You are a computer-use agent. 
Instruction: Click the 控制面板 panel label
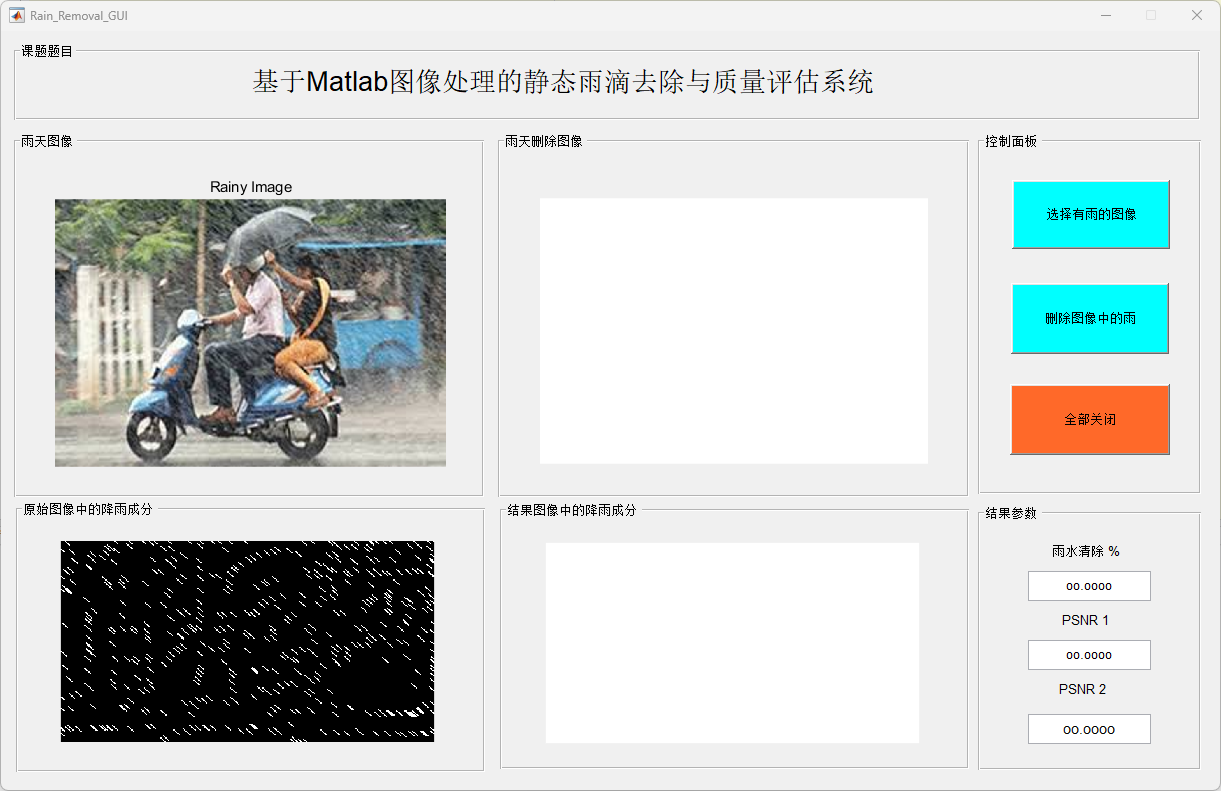coord(1011,141)
